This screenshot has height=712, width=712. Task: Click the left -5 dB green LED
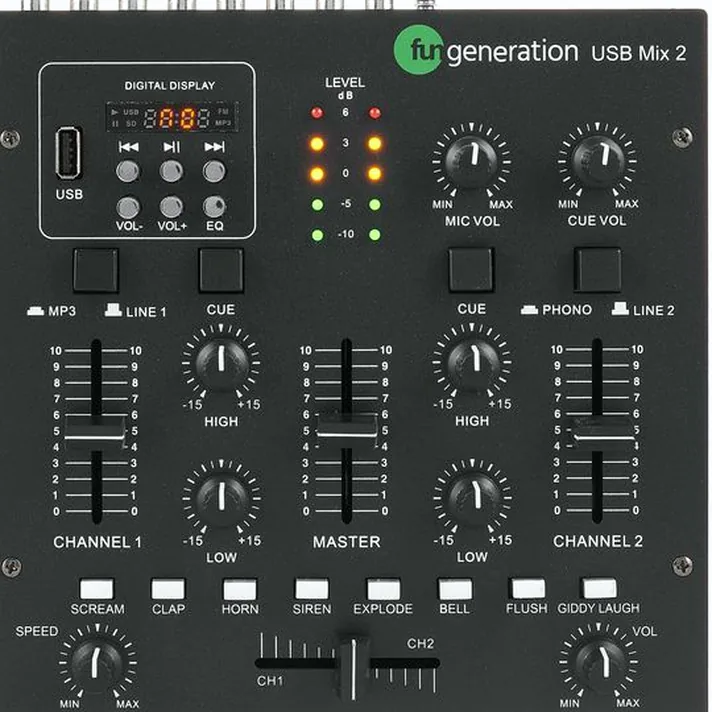317,204
